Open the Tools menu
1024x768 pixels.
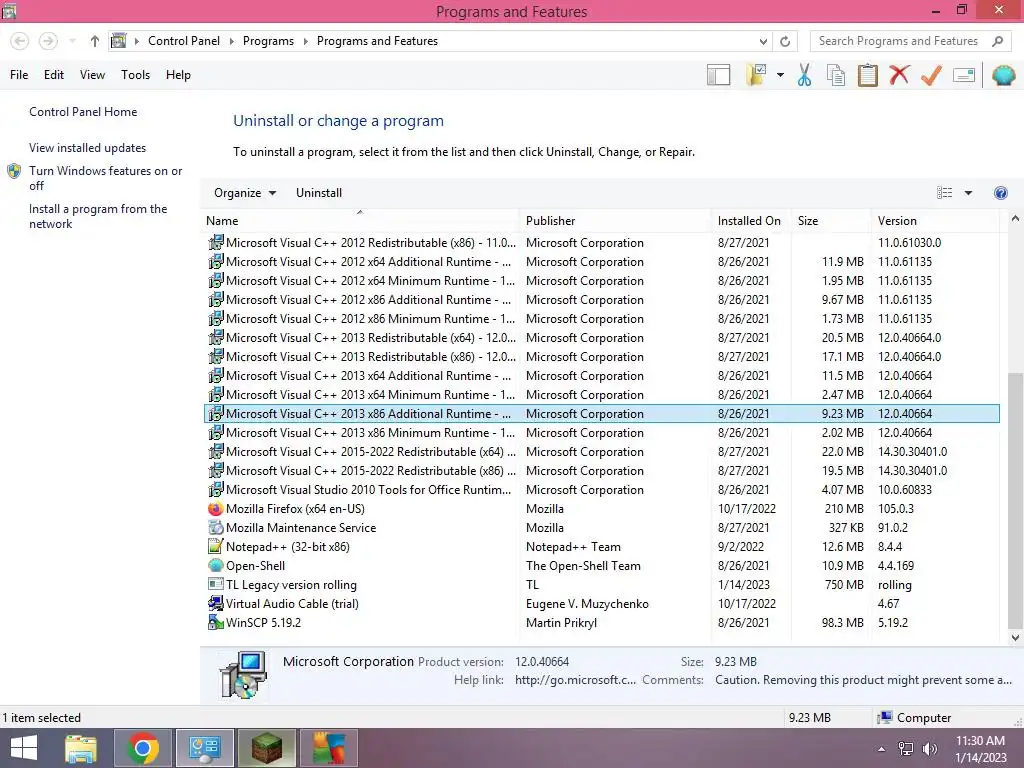[x=135, y=75]
